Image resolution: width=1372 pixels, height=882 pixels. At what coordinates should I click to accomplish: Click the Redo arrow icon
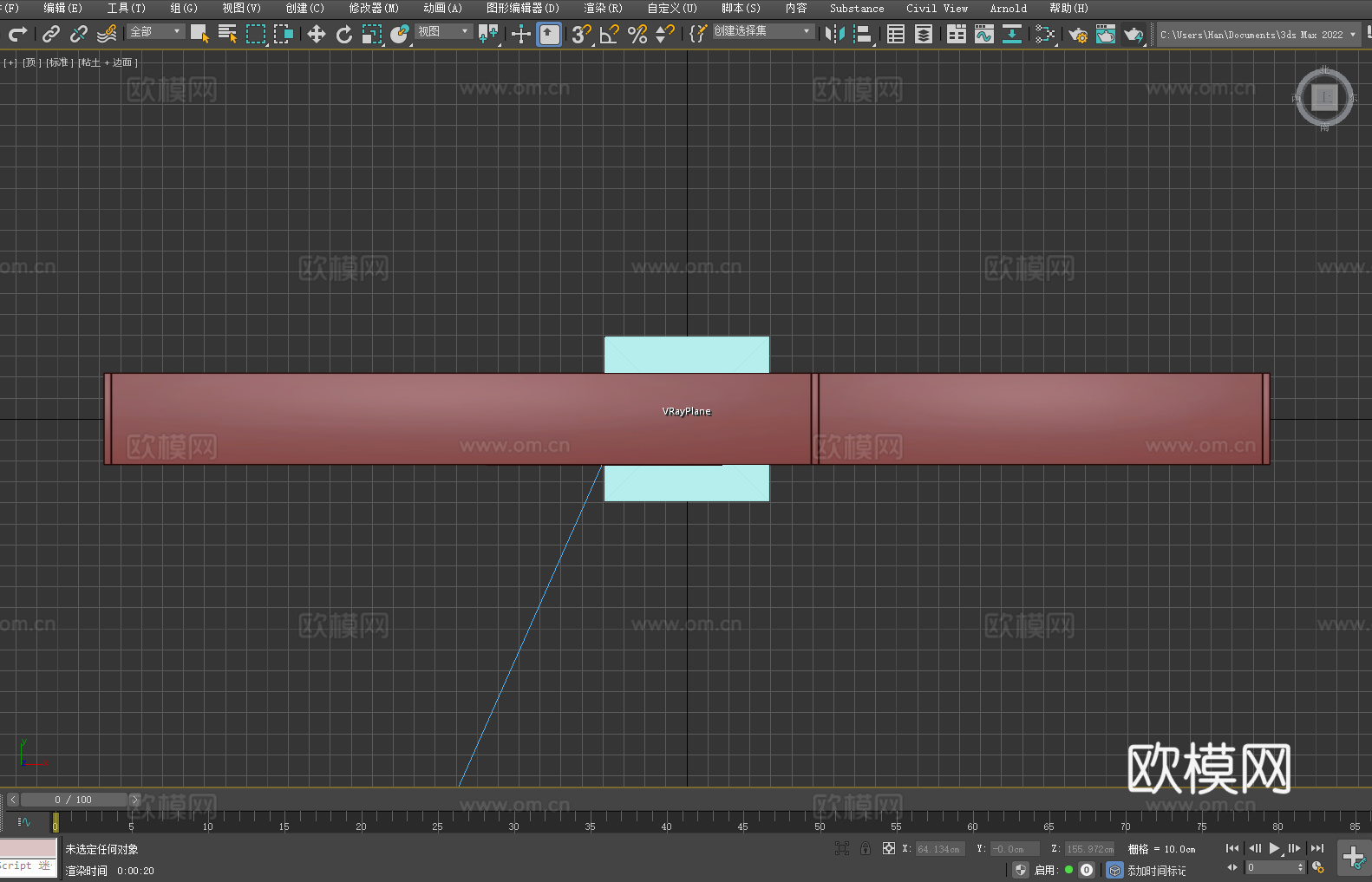17,34
